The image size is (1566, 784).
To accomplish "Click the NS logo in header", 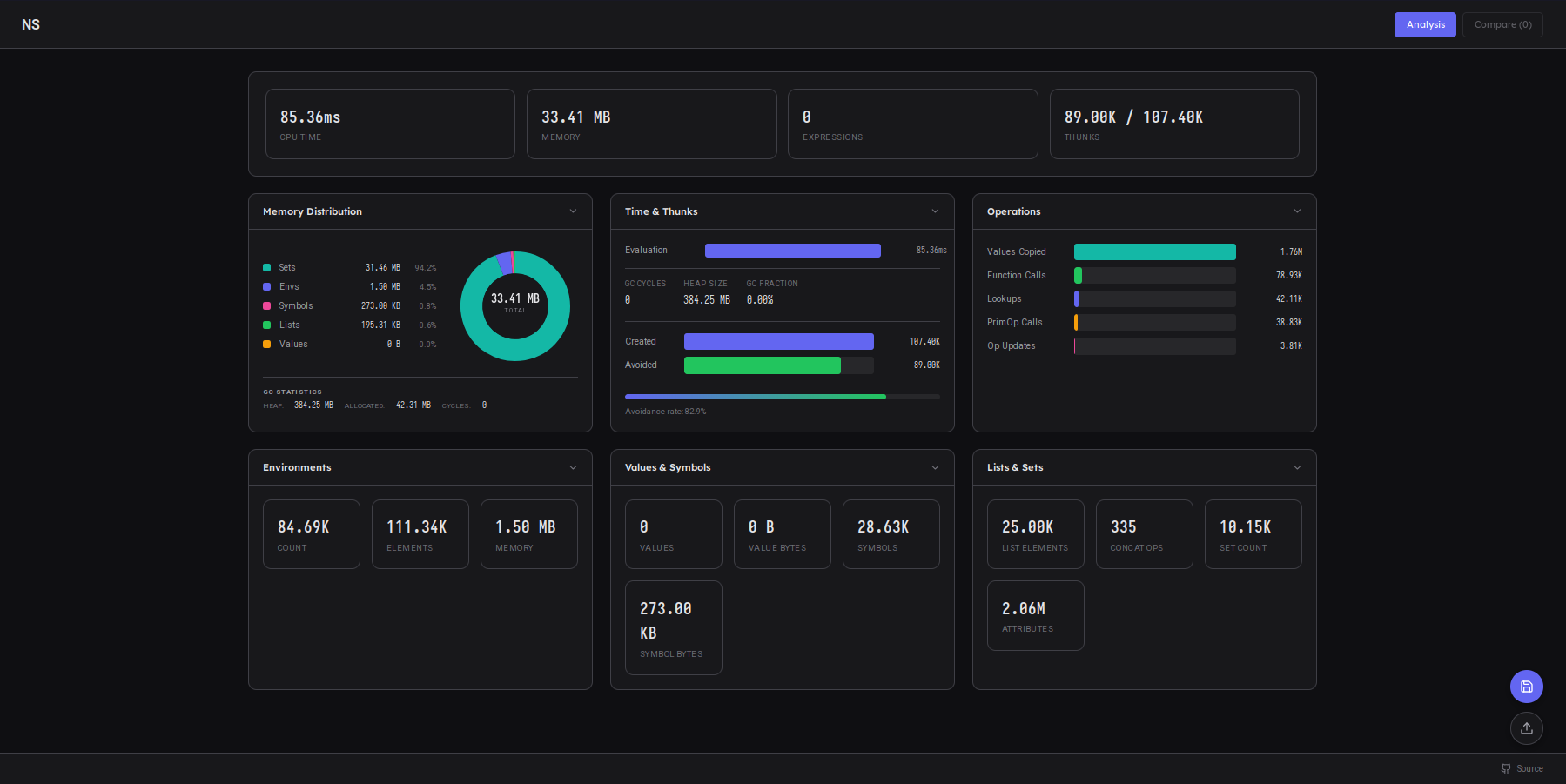I will (x=30, y=24).
